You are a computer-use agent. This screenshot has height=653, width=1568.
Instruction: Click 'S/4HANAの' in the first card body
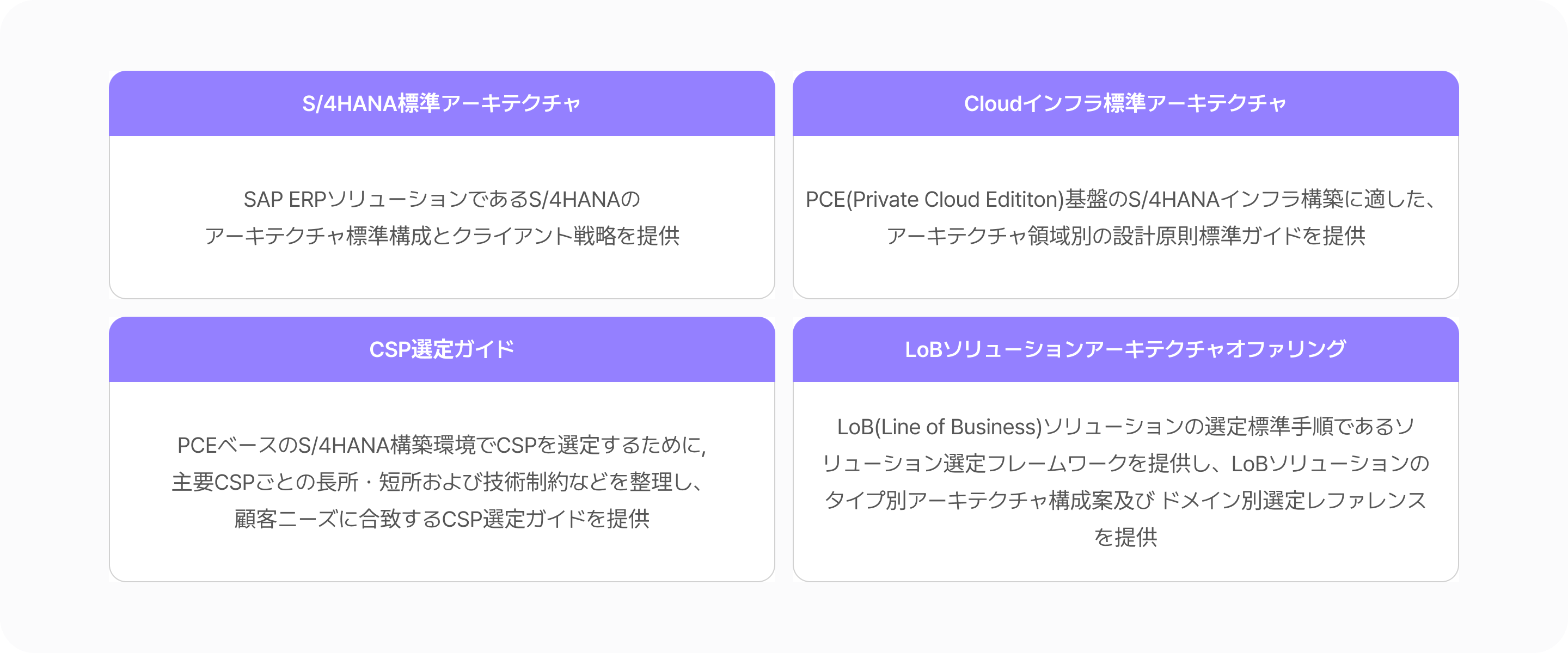(584, 200)
